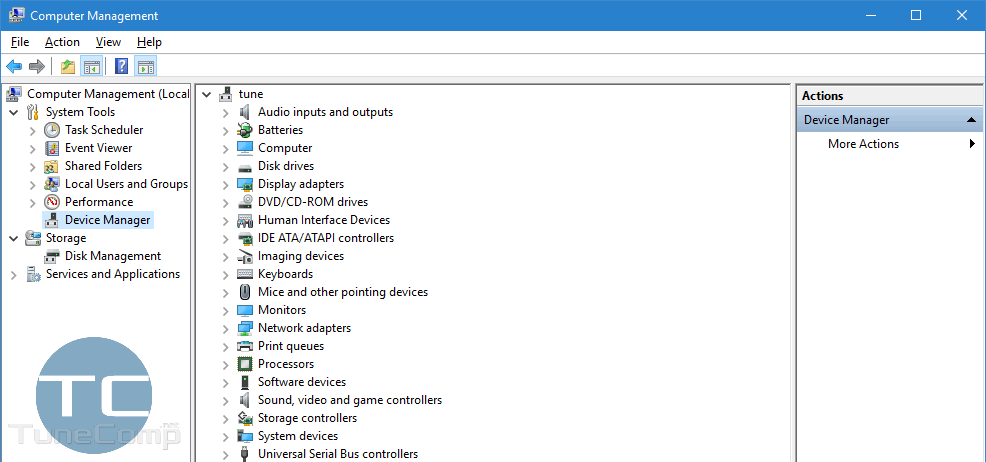Expand the System devices category
986x462 pixels.
pyautogui.click(x=225, y=437)
